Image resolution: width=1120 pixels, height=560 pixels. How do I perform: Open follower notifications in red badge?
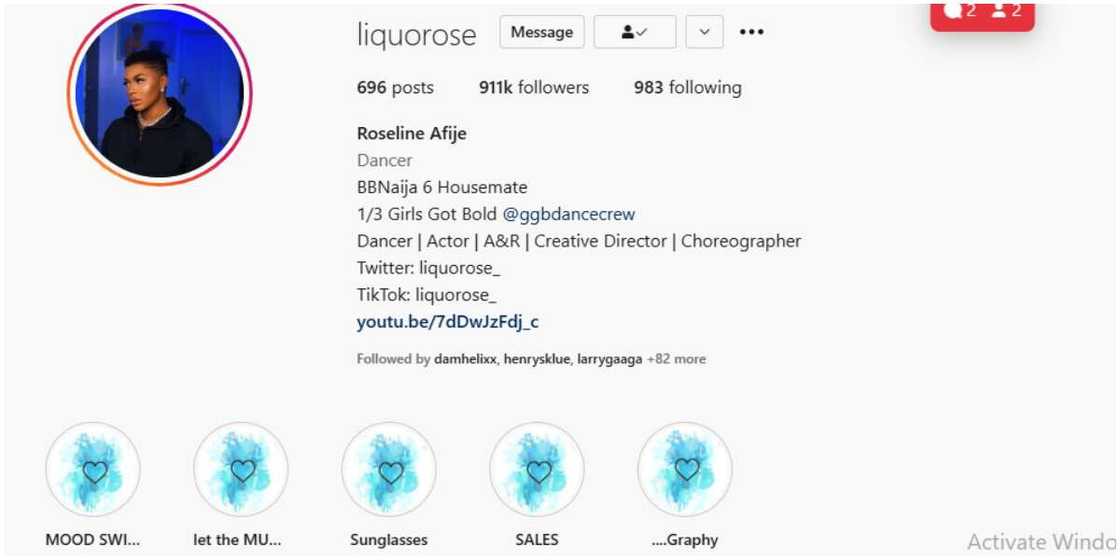pos(1006,10)
